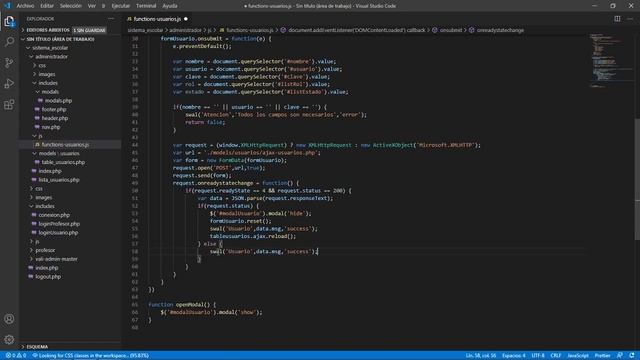Click the JS icon of functions-usuarios.js
Image resolution: width=640 pixels, height=360 pixels.
pyautogui.click(x=37, y=144)
